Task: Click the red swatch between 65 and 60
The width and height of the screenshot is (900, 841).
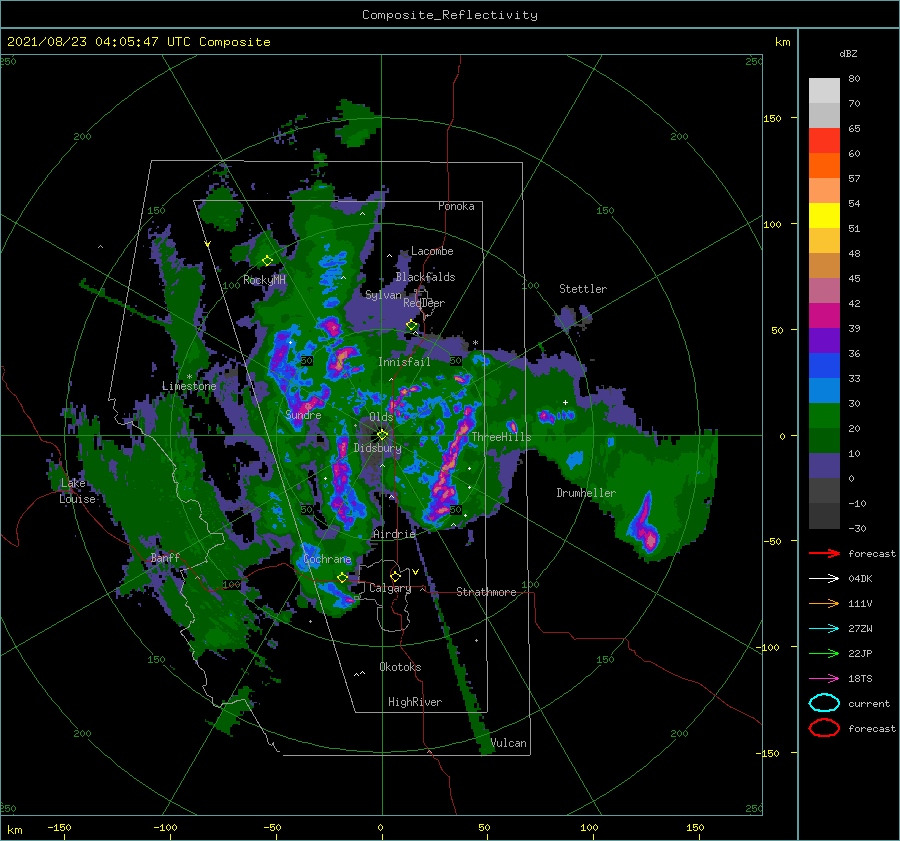Action: [x=824, y=141]
